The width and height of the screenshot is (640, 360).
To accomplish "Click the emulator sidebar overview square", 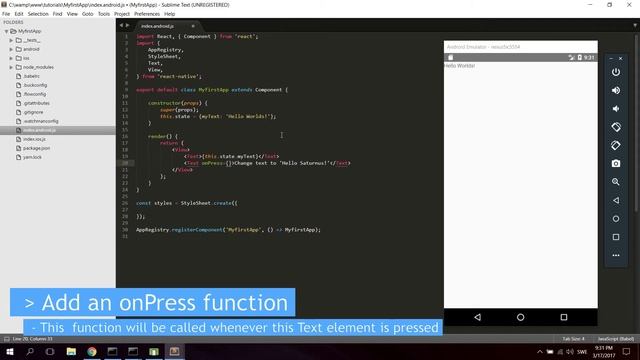I will point(616,237).
